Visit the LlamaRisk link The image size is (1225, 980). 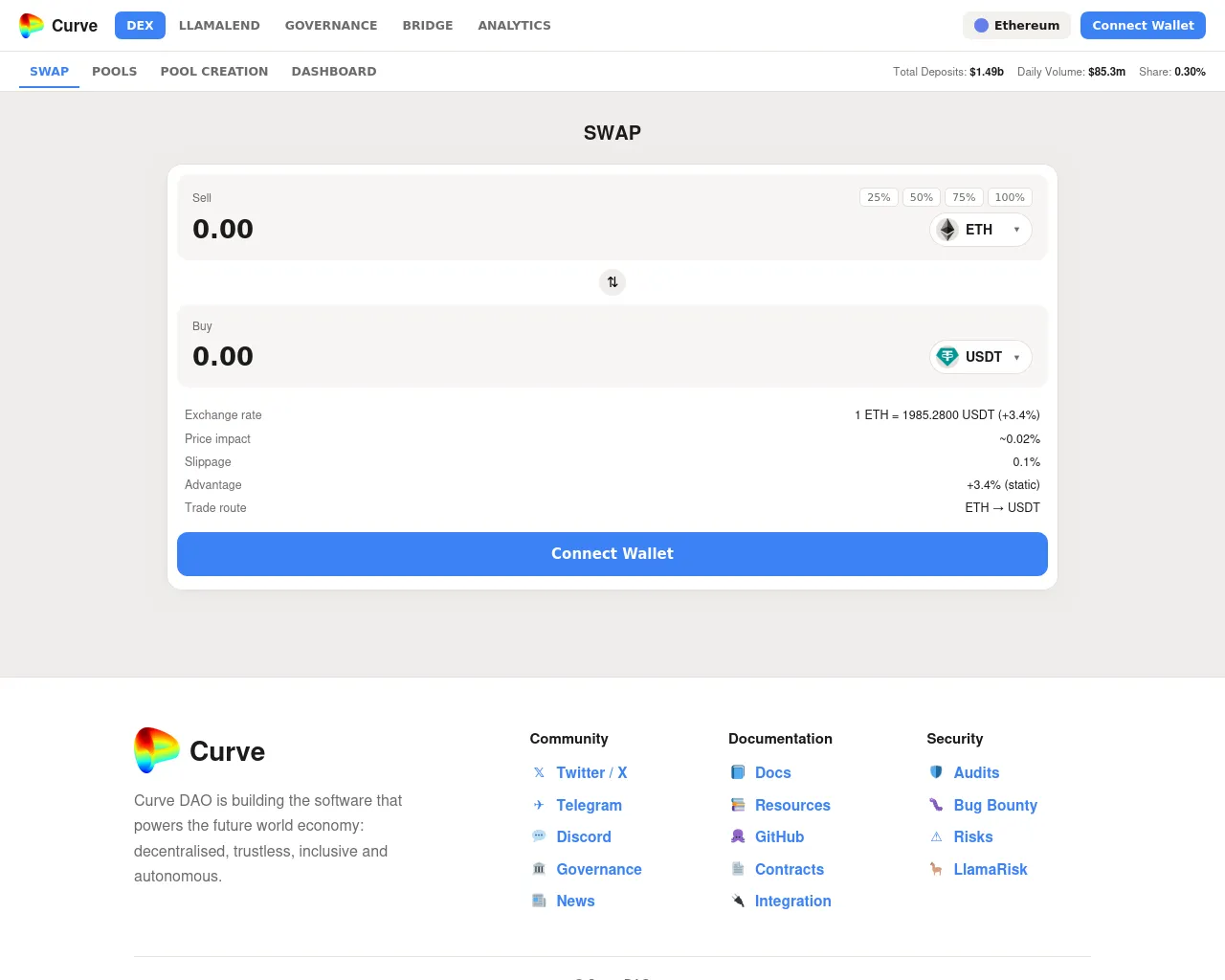click(x=991, y=869)
